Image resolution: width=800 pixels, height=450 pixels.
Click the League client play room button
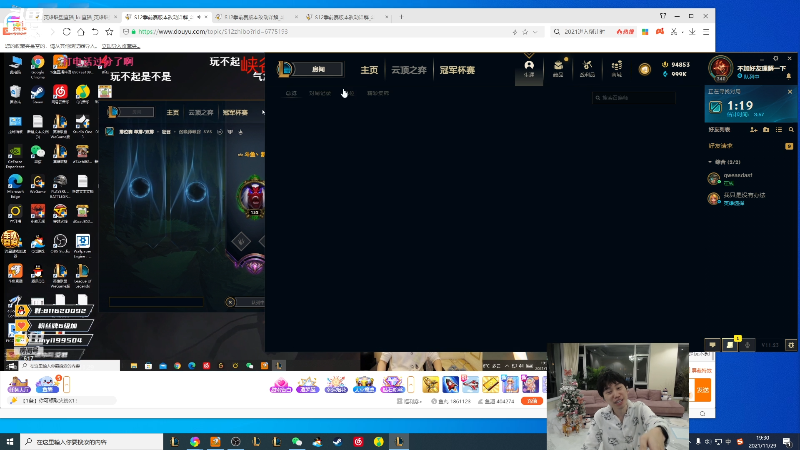318,69
